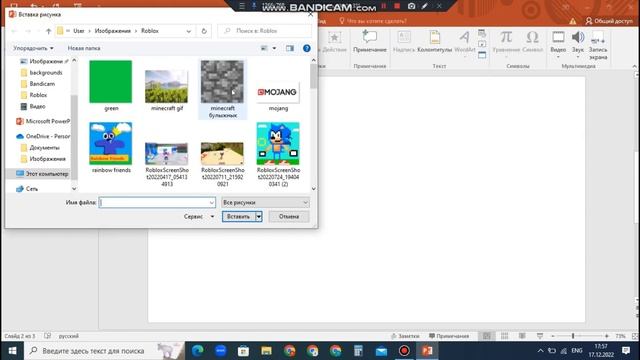
Task: Click the Действие action ribbon icon
Action: click(334, 42)
